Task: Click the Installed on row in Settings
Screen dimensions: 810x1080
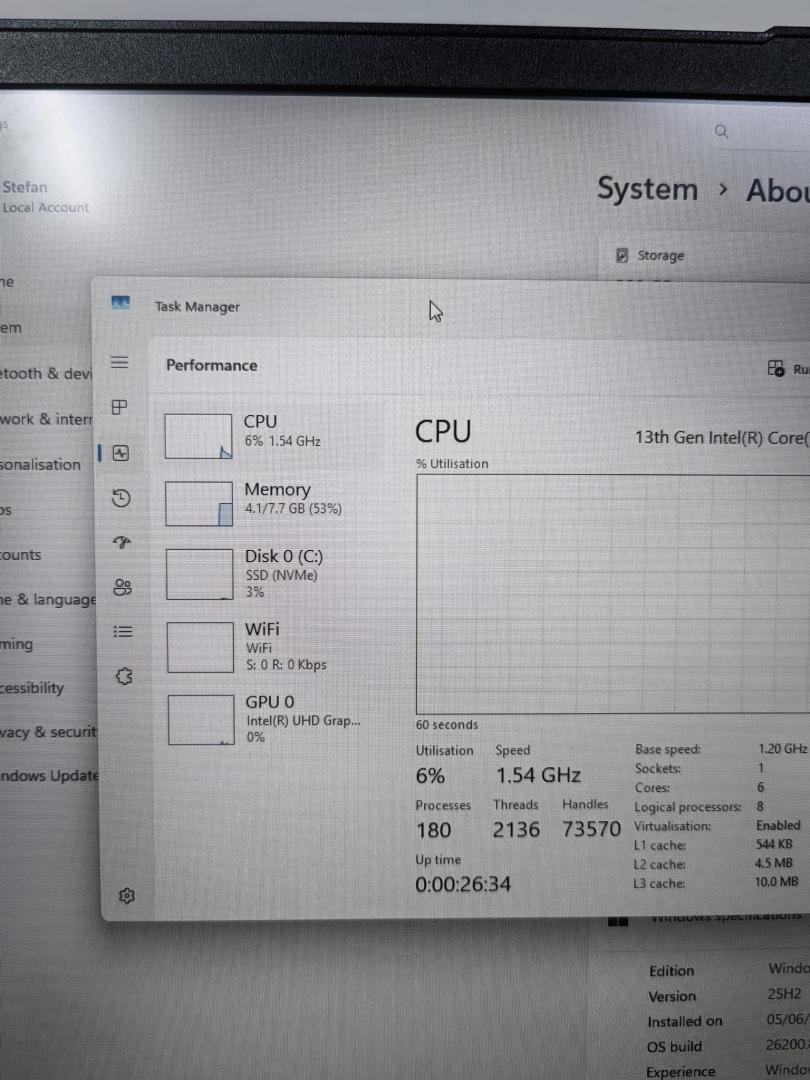Action: (728, 1021)
